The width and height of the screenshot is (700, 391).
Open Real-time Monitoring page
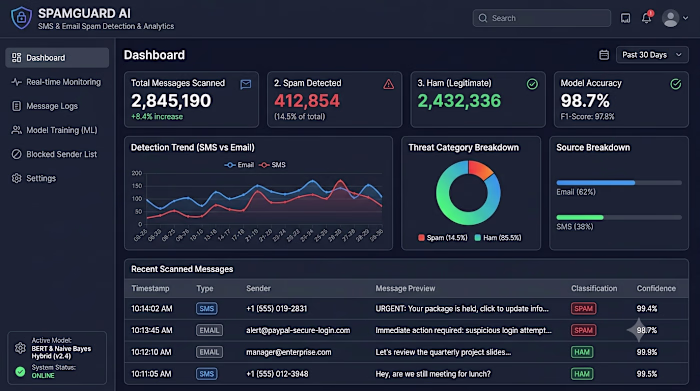coord(57,82)
